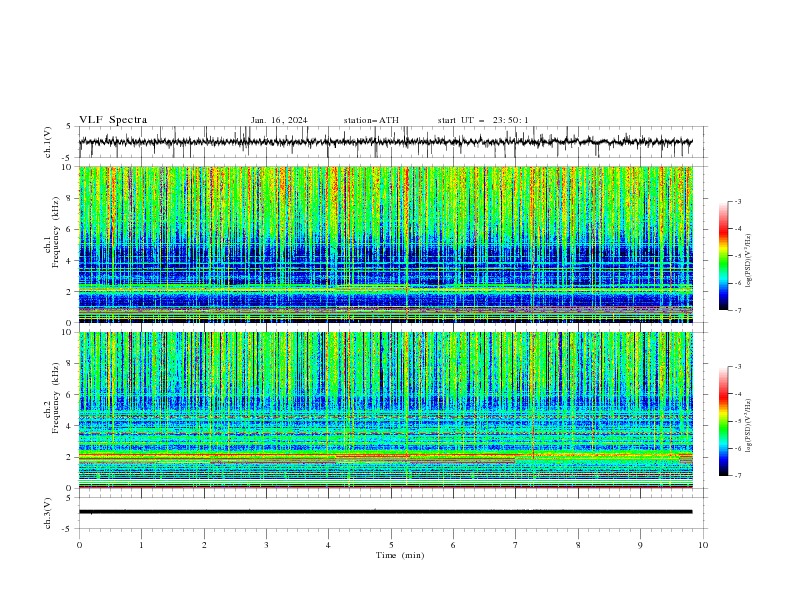Click the "7" tick on the time axis

point(516,545)
